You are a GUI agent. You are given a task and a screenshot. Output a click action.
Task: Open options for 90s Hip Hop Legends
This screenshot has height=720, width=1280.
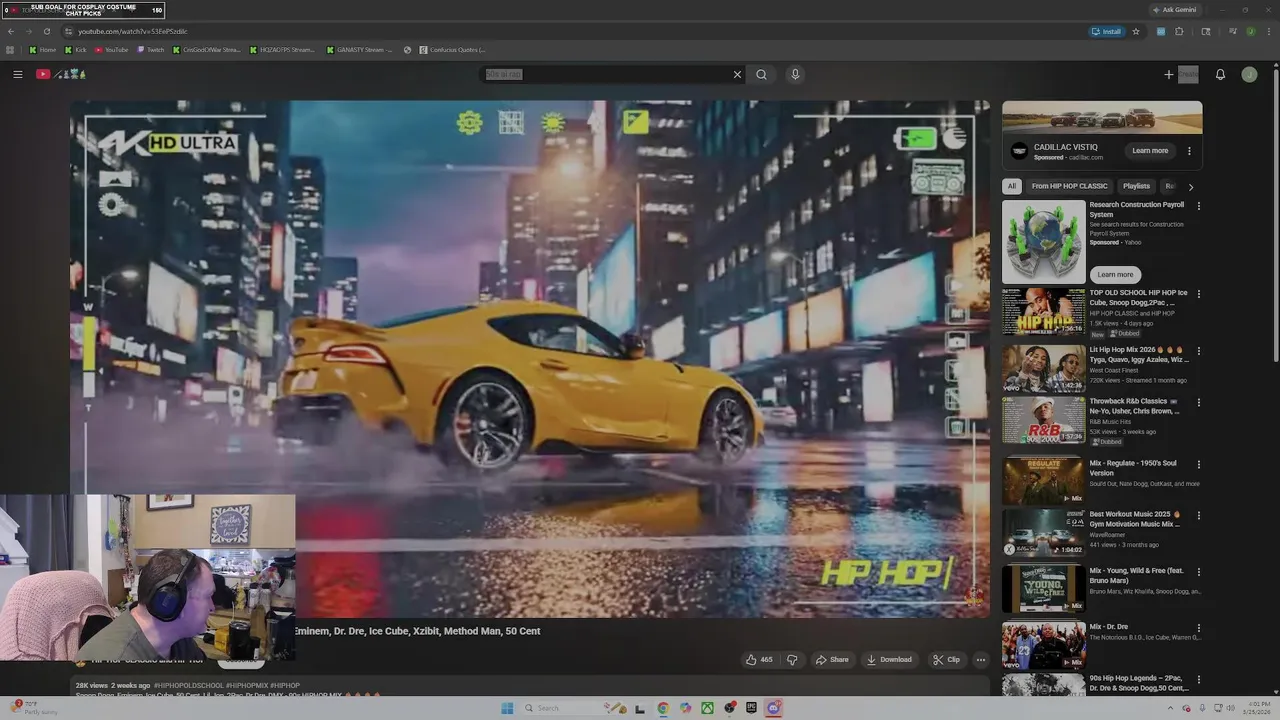coord(1198,679)
